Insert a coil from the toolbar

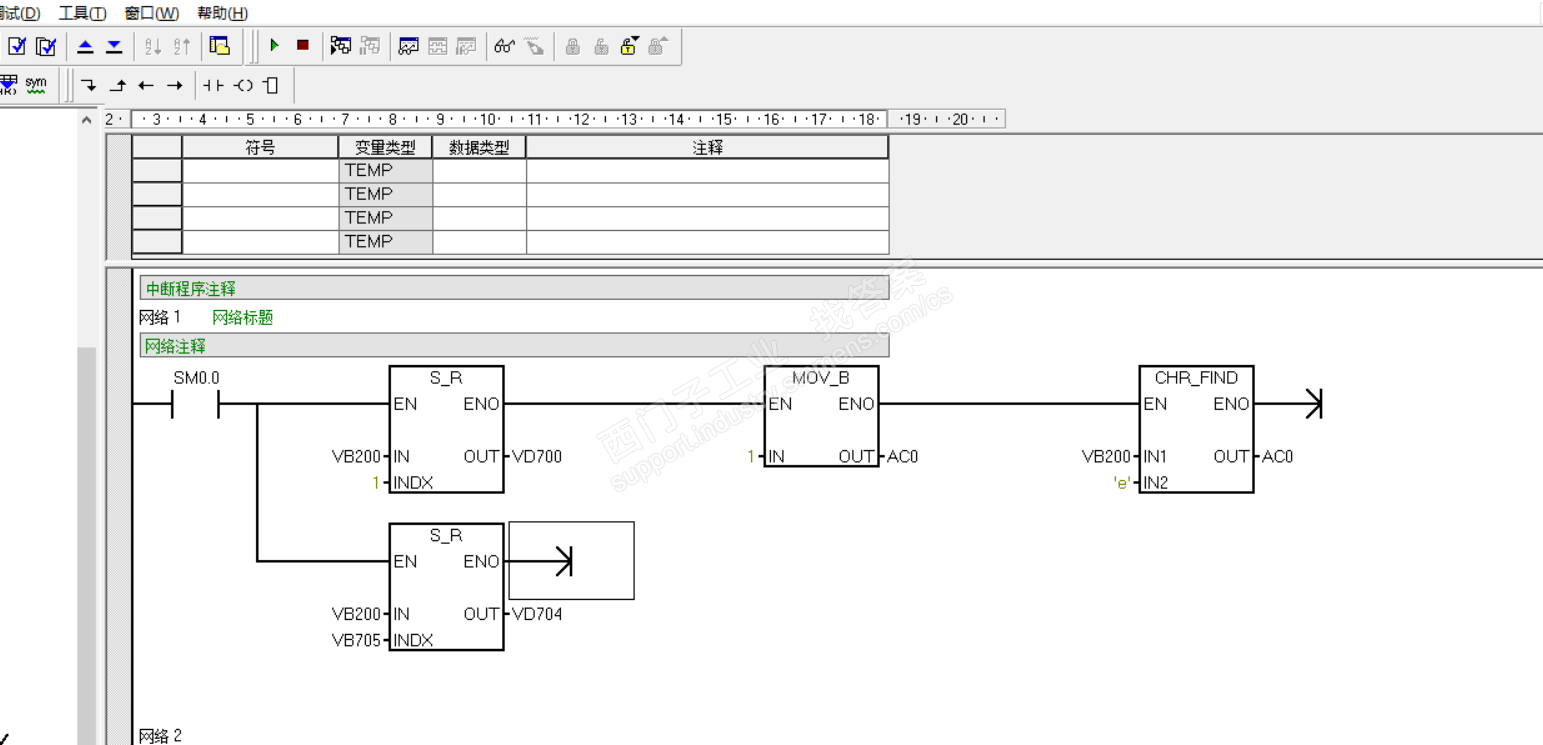243,86
